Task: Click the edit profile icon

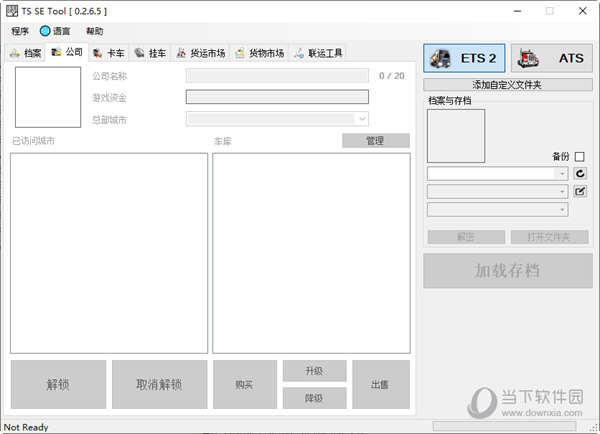Action: click(580, 191)
